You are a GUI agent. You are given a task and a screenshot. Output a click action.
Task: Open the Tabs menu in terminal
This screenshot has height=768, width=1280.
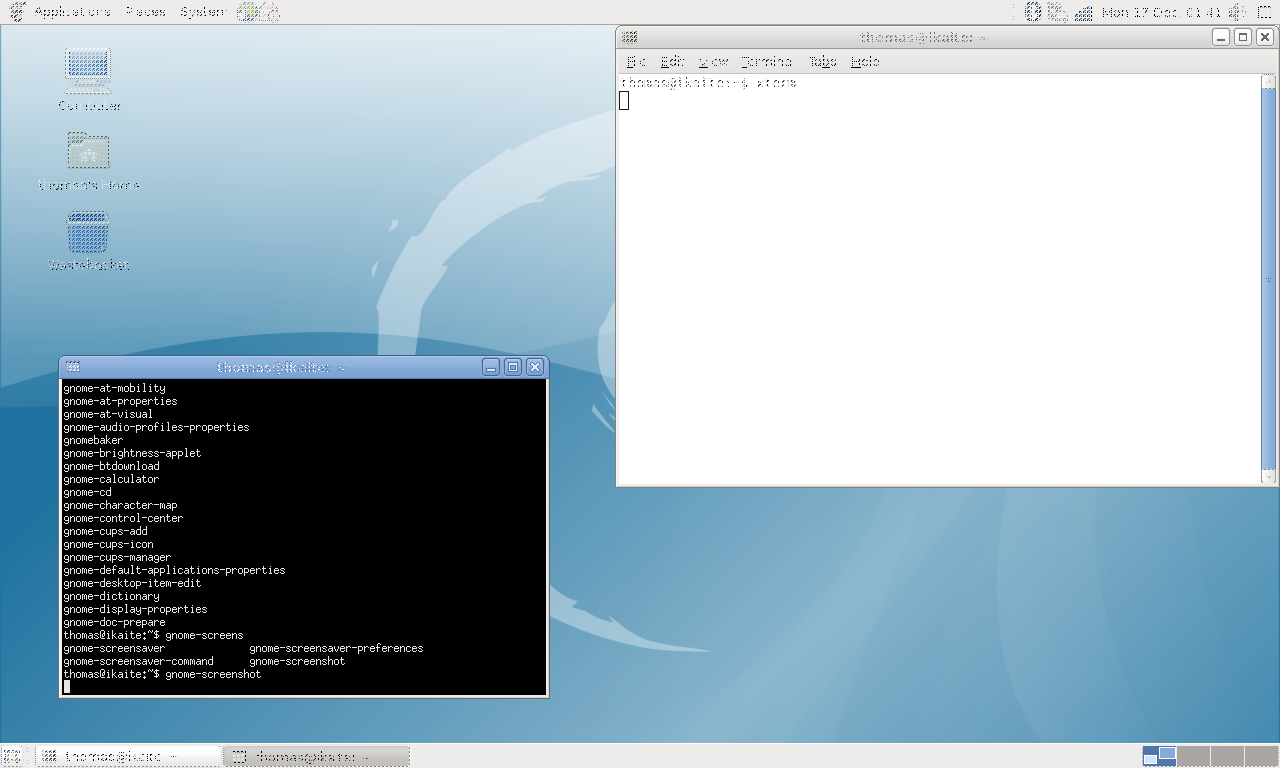point(822,62)
